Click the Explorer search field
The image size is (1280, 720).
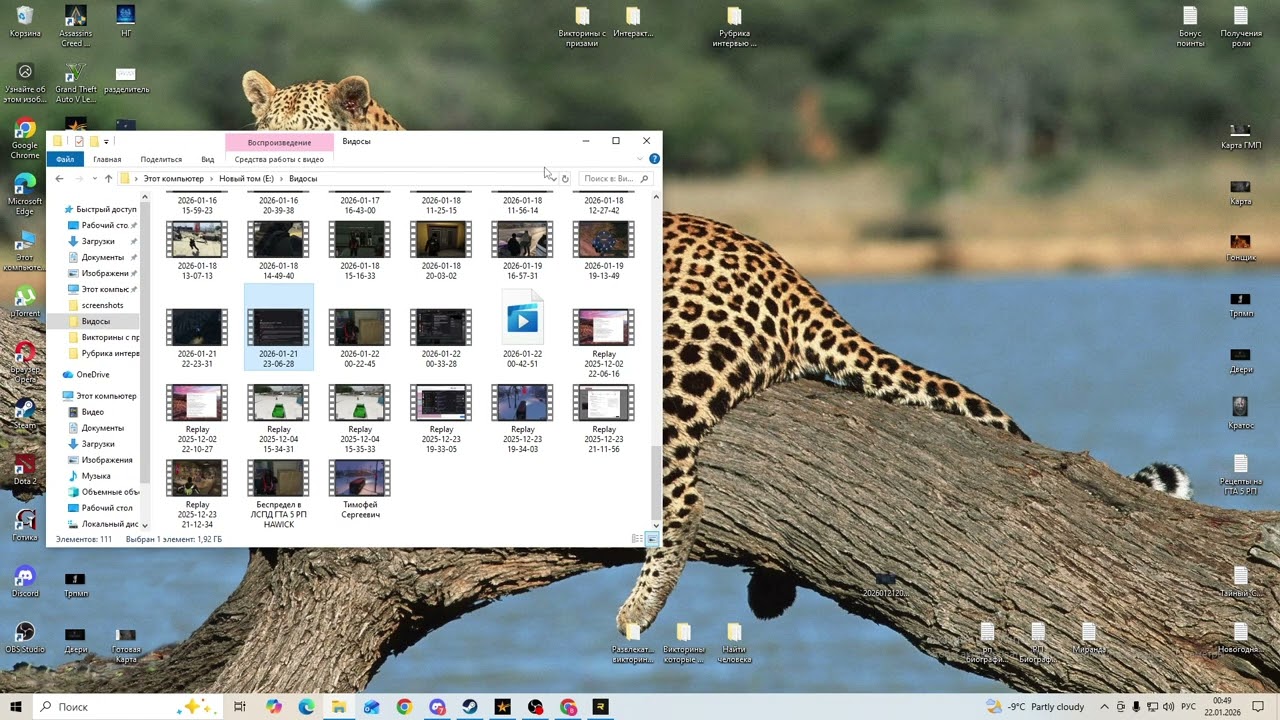coord(616,179)
